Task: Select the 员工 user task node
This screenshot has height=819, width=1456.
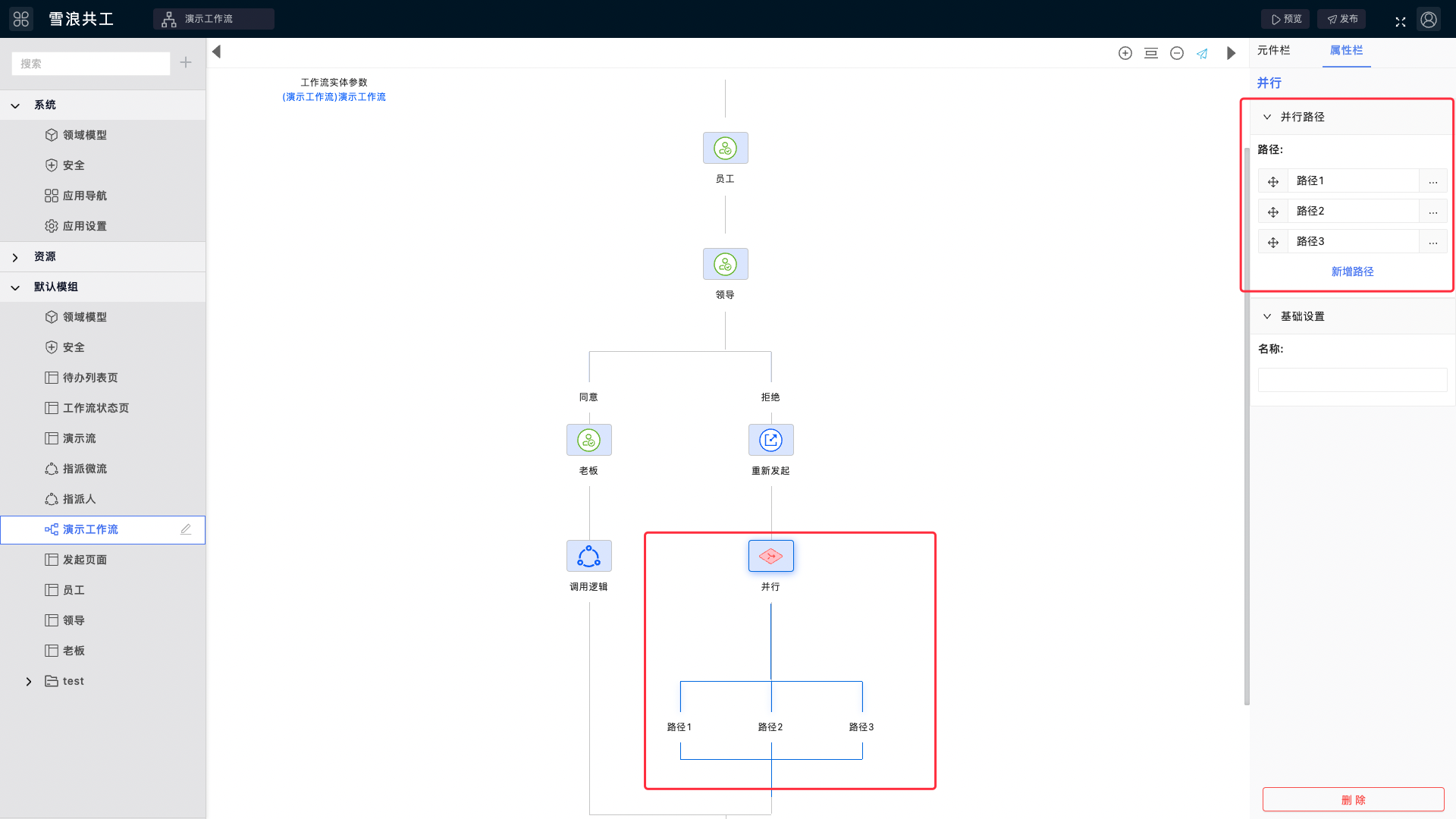Action: pos(726,148)
